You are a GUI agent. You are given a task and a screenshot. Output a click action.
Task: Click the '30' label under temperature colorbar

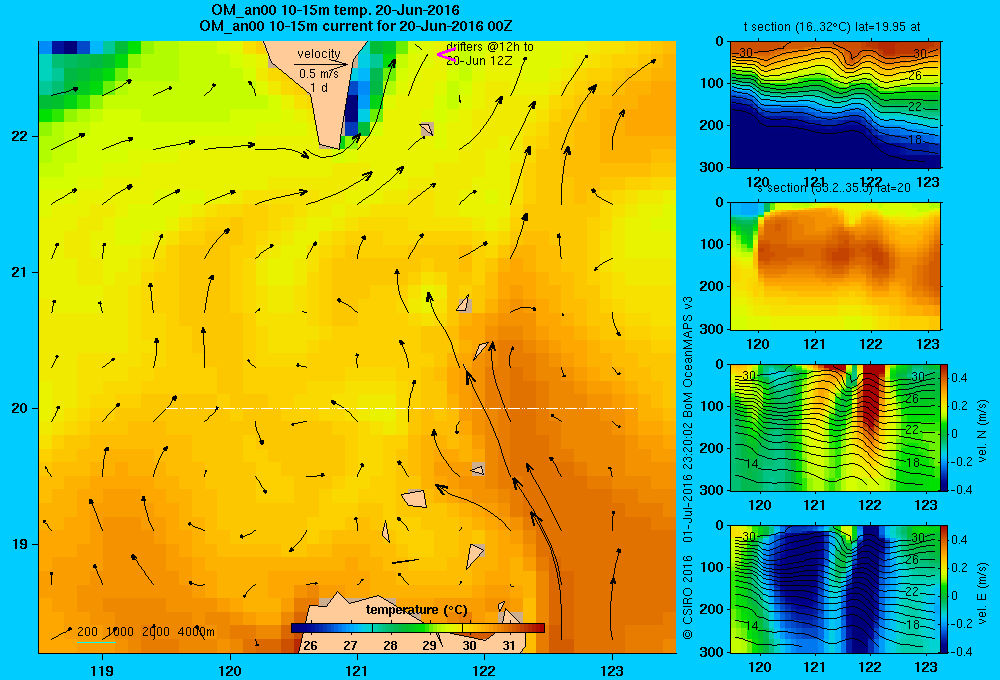pyautogui.click(x=469, y=646)
